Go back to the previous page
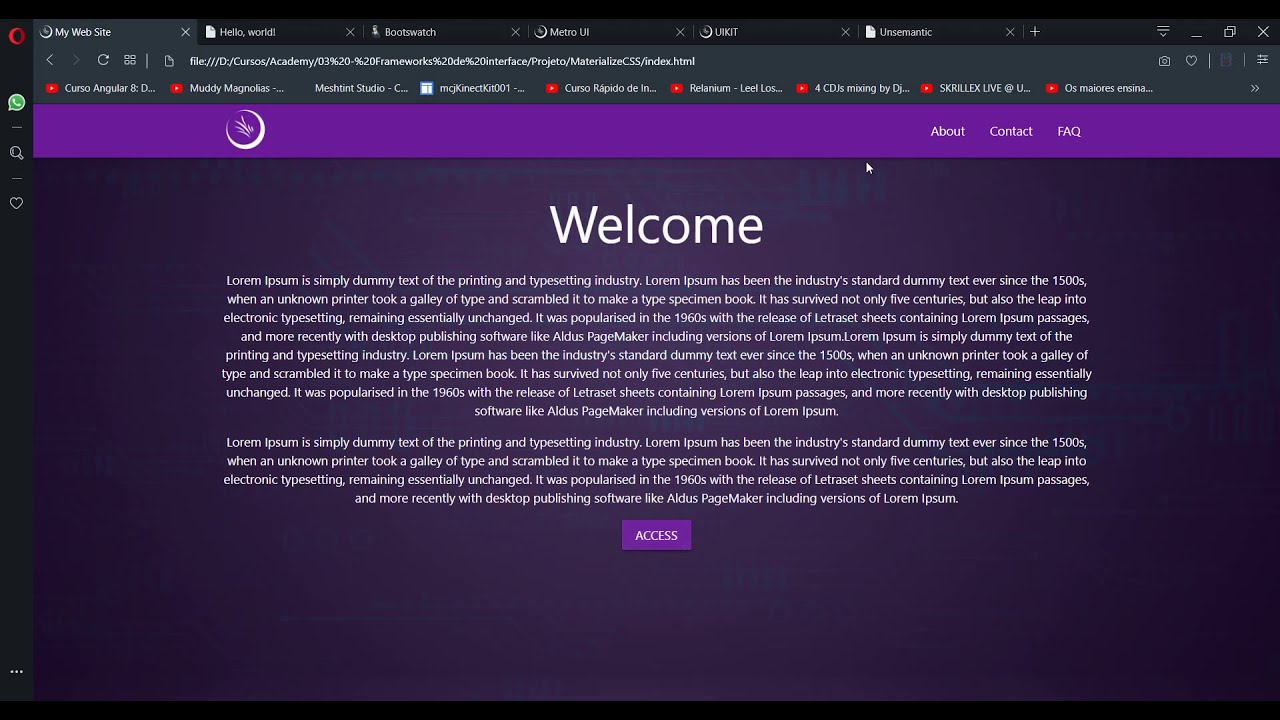Viewport: 1280px width, 720px height. click(x=49, y=61)
